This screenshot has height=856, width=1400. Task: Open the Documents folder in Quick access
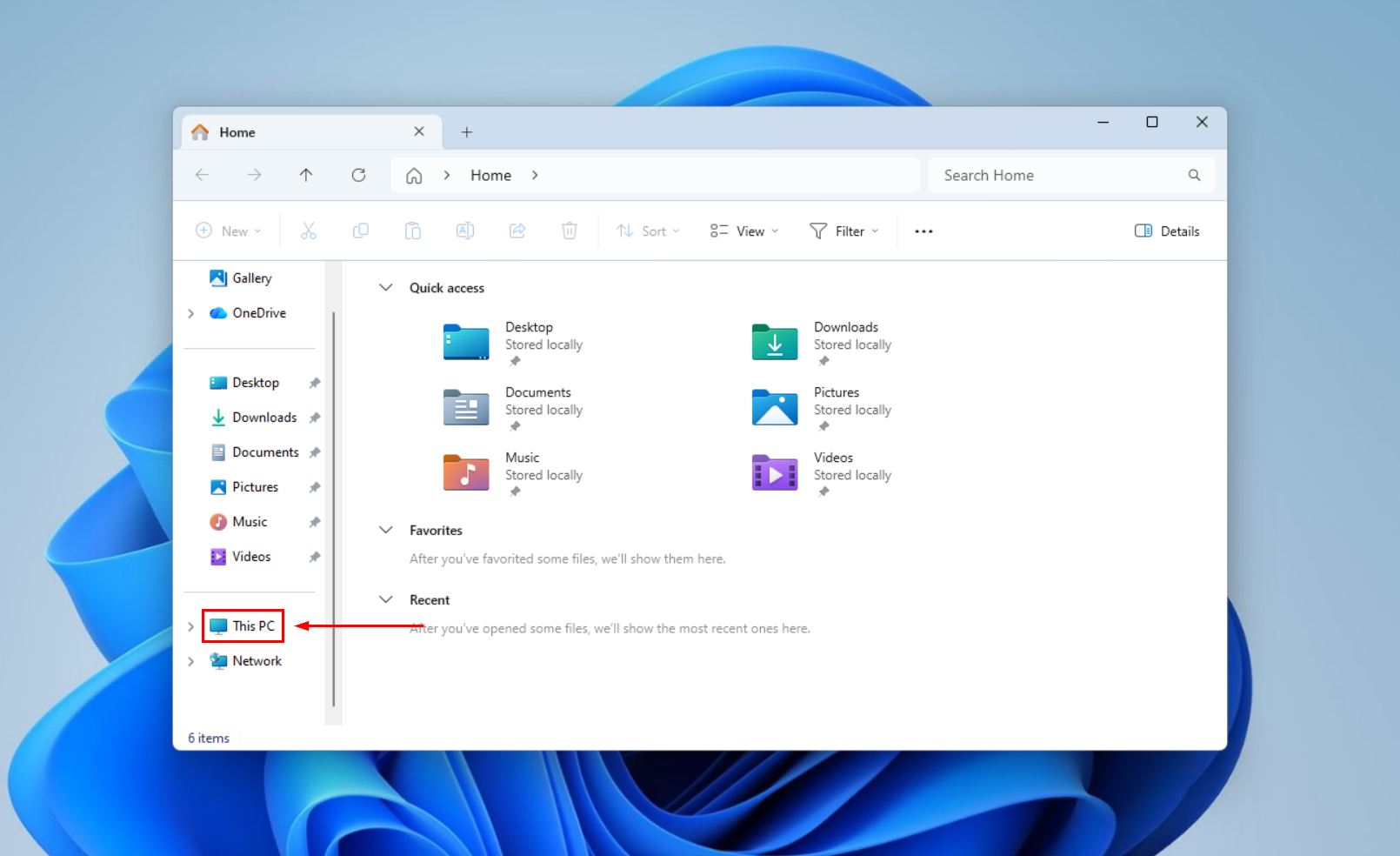pyautogui.click(x=513, y=409)
